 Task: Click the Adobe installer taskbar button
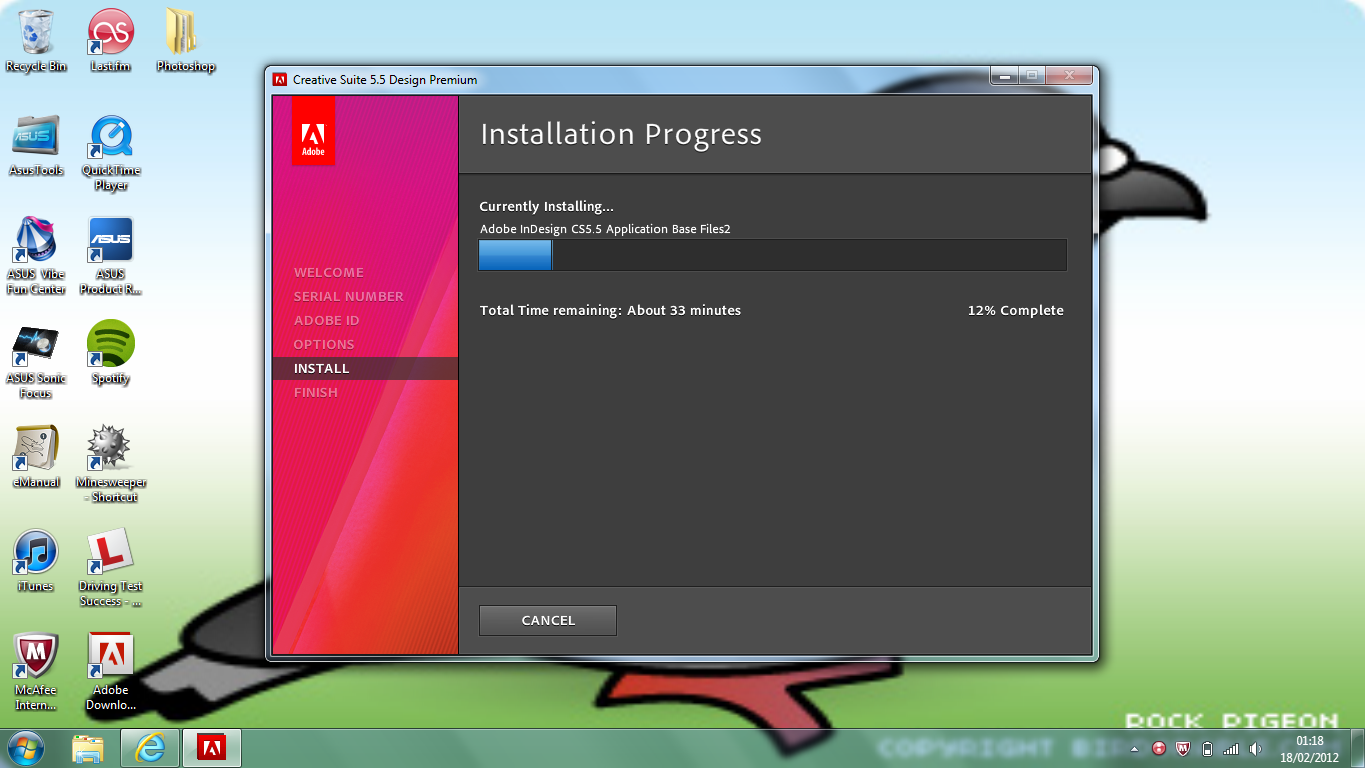coord(212,748)
